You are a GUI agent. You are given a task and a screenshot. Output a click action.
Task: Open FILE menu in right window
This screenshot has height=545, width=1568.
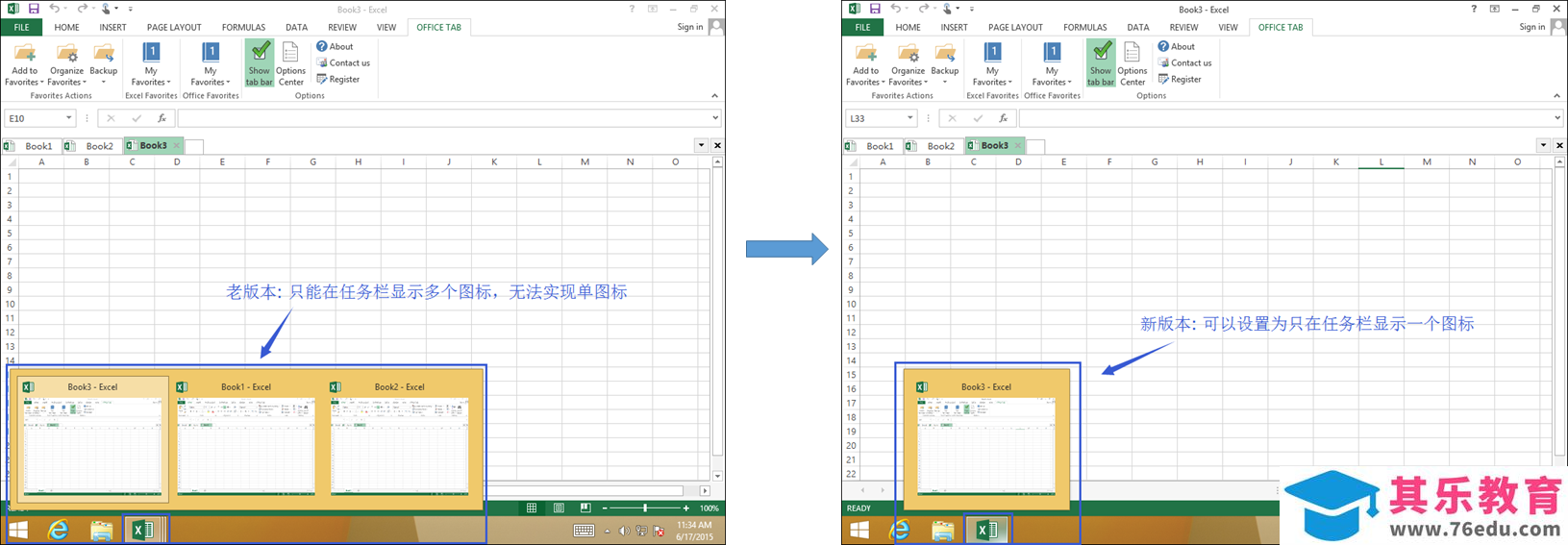(862, 27)
